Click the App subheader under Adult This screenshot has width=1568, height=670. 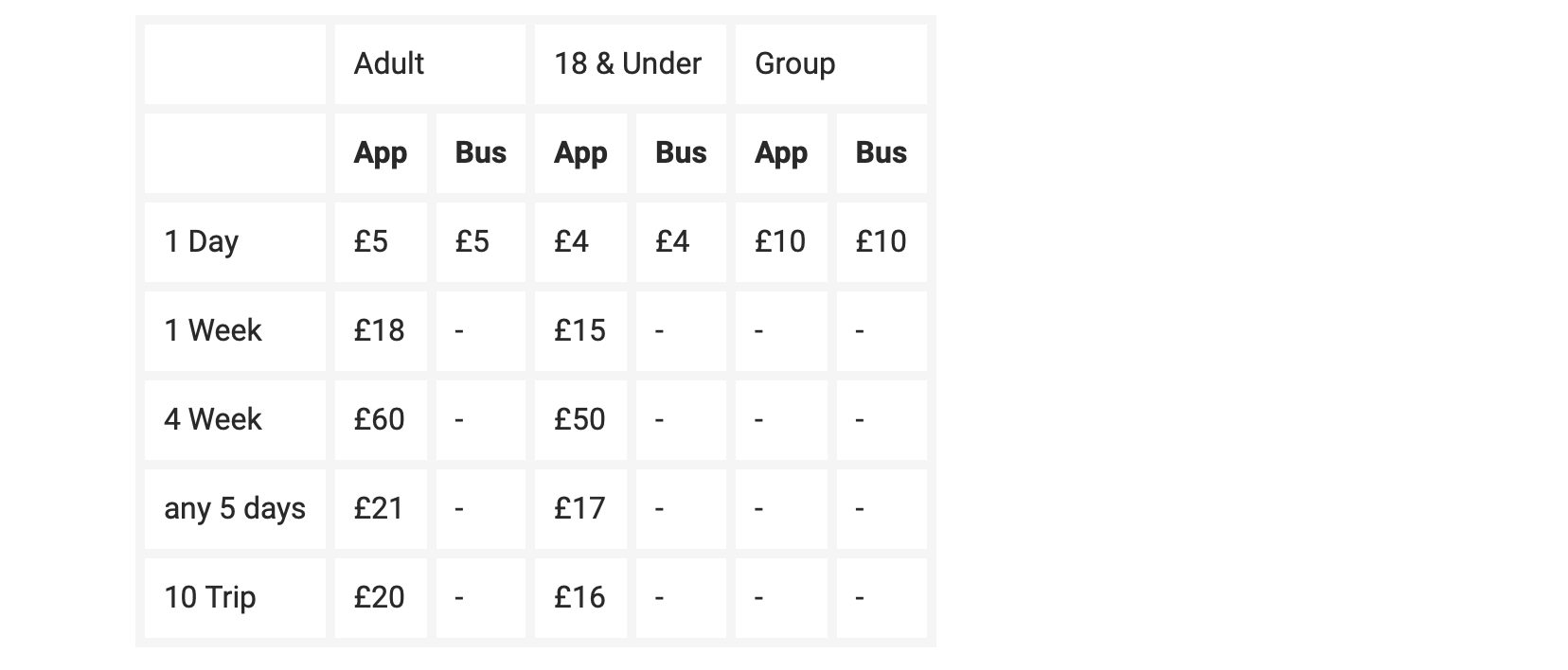pos(380,152)
